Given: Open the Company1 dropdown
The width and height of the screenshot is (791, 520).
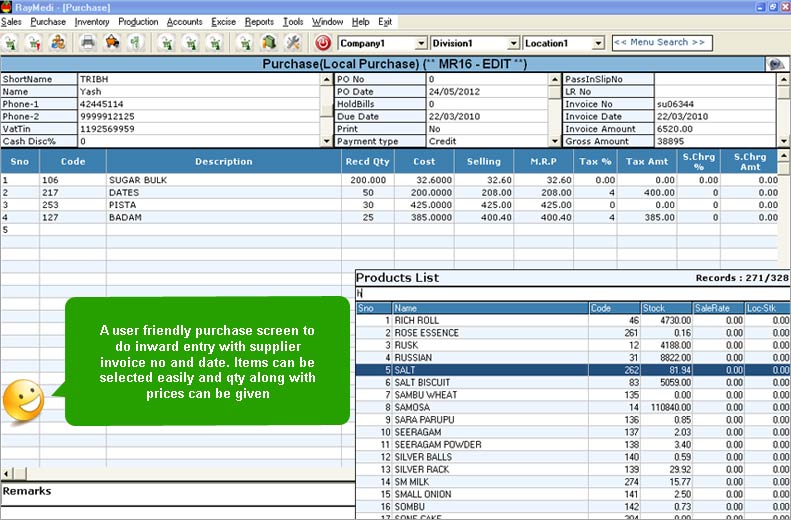Looking at the screenshot, I should [x=421, y=43].
